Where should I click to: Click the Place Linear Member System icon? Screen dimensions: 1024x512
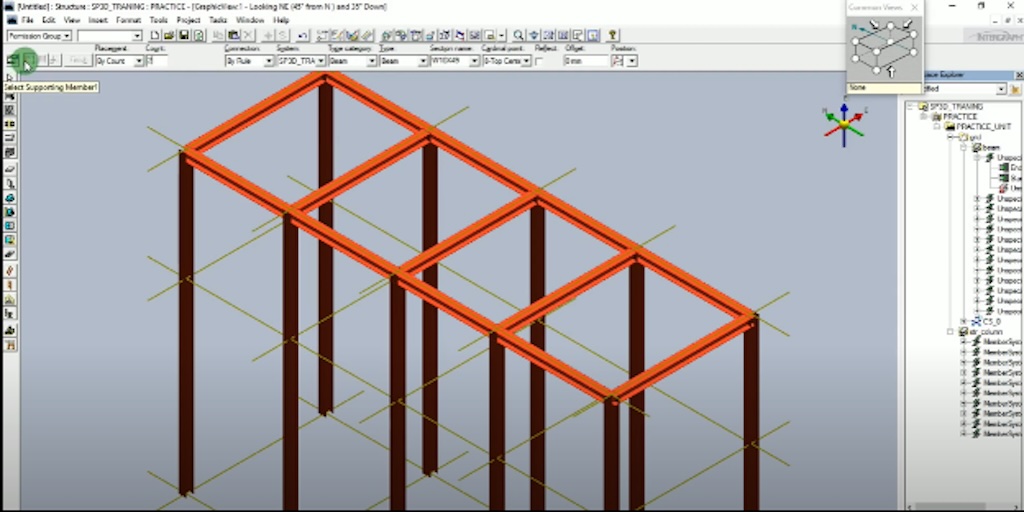tap(10, 96)
